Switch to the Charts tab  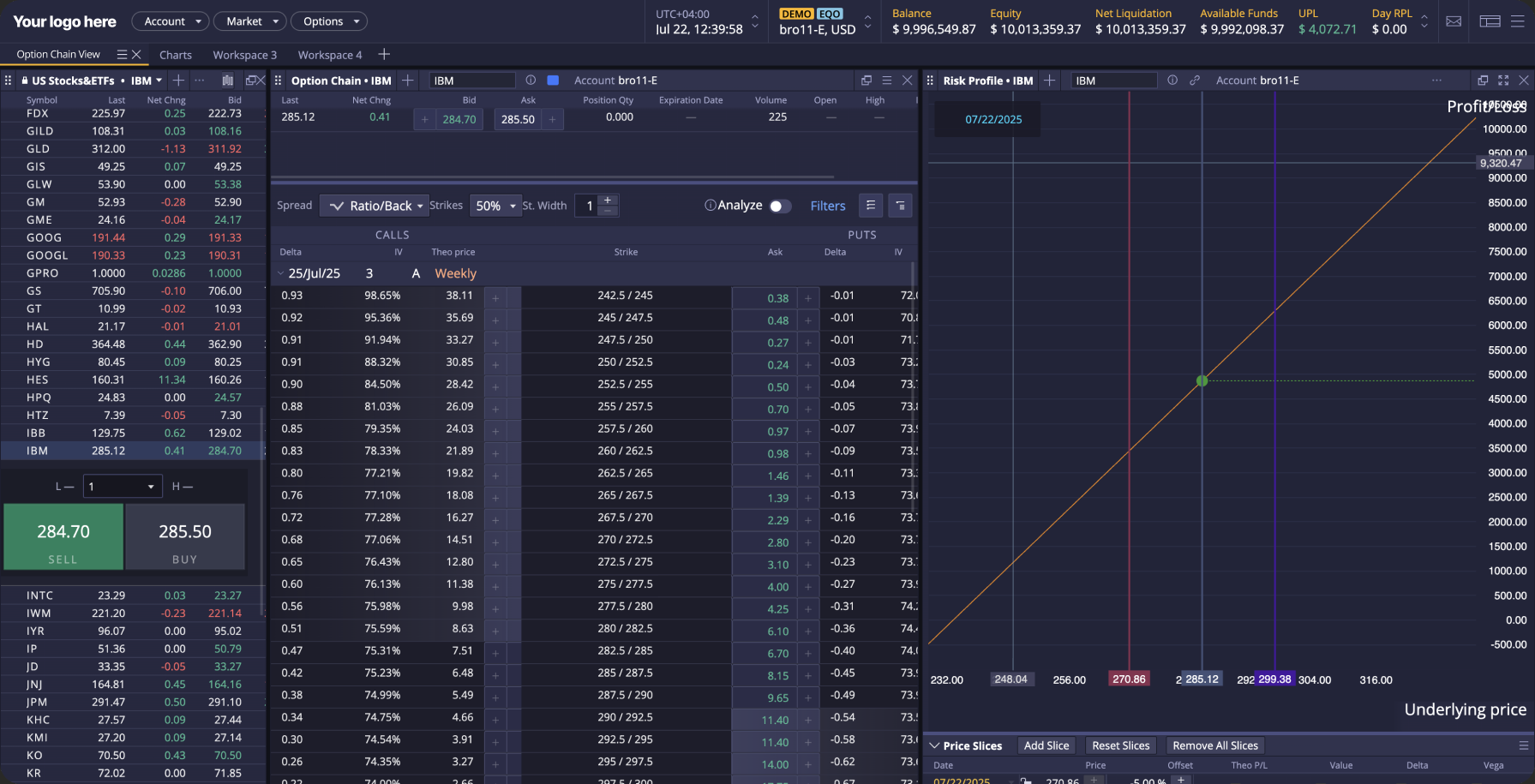176,55
